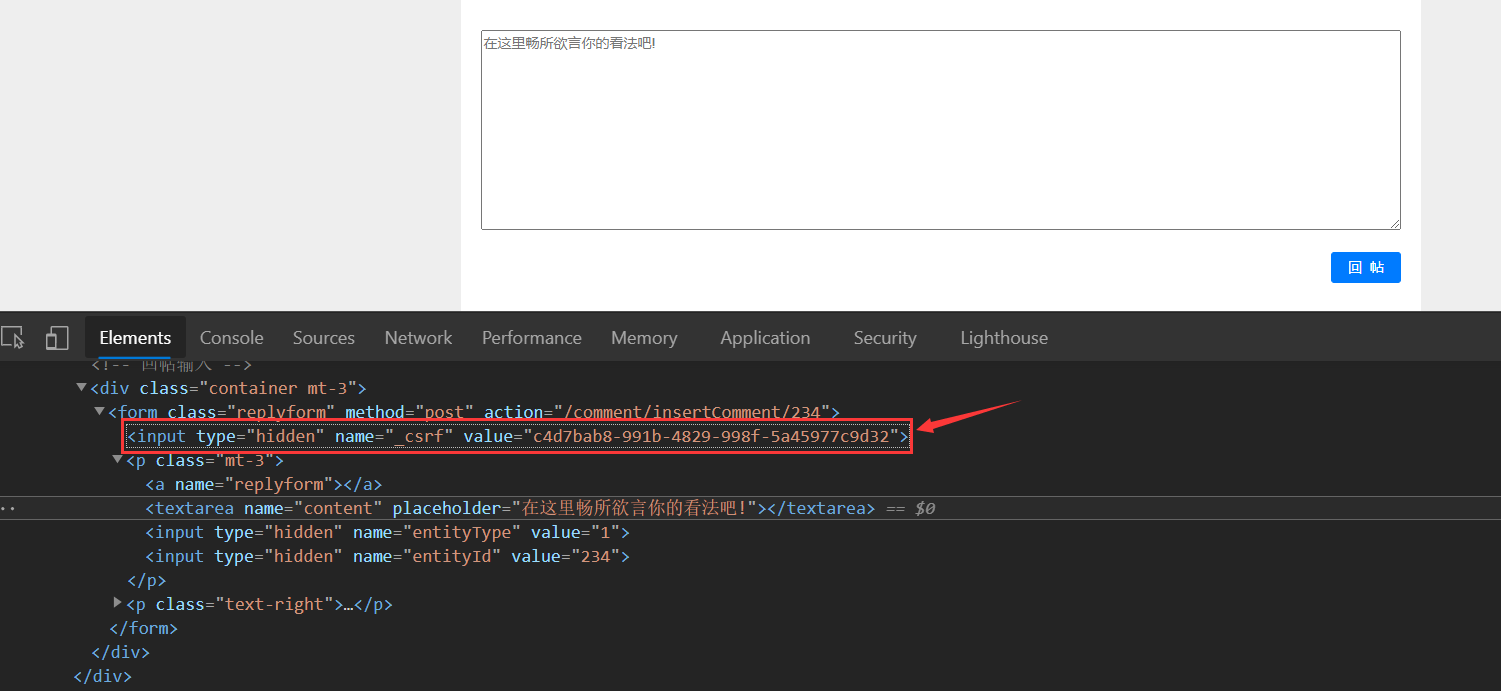Image resolution: width=1501 pixels, height=691 pixels.
Task: Switch to the Memory tab
Action: tap(644, 338)
